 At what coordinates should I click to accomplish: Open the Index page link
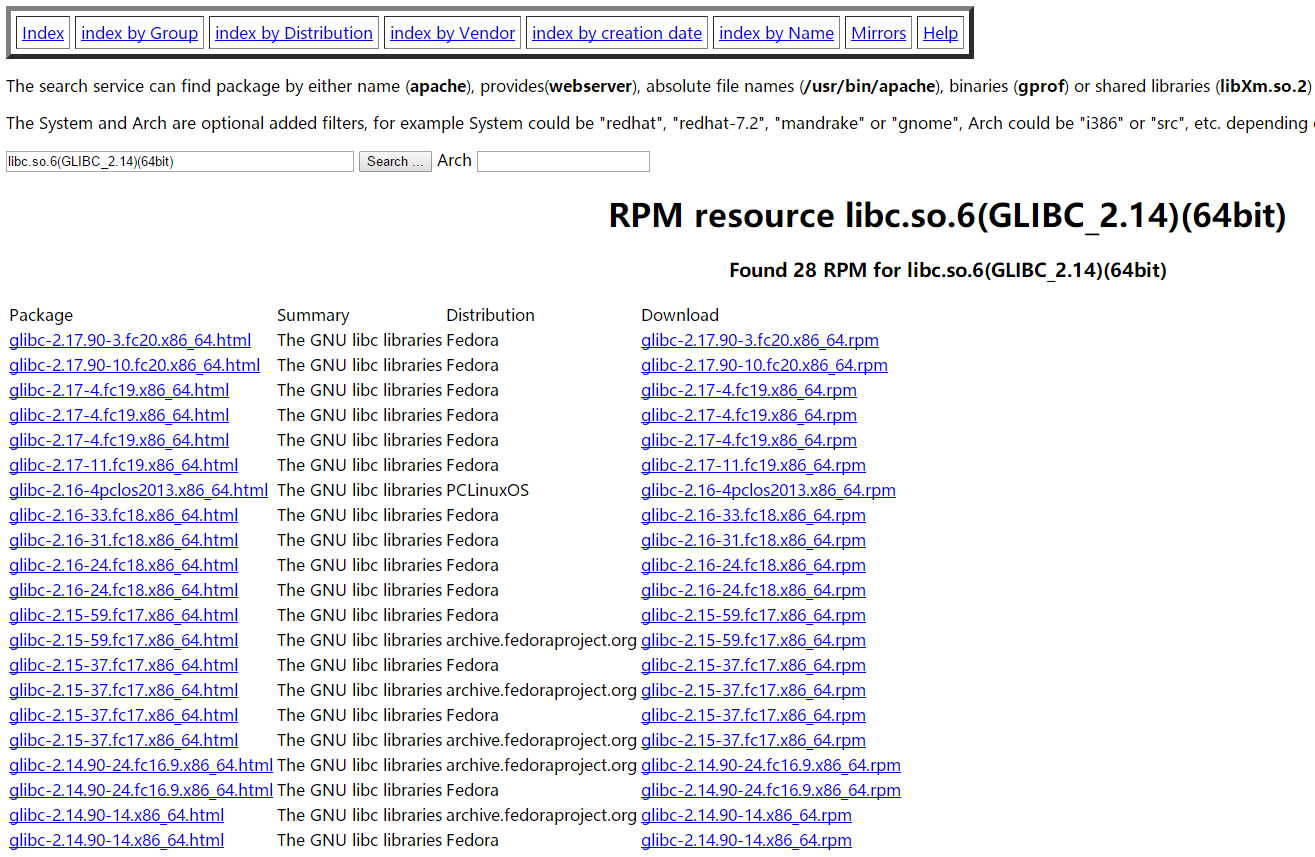[42, 32]
